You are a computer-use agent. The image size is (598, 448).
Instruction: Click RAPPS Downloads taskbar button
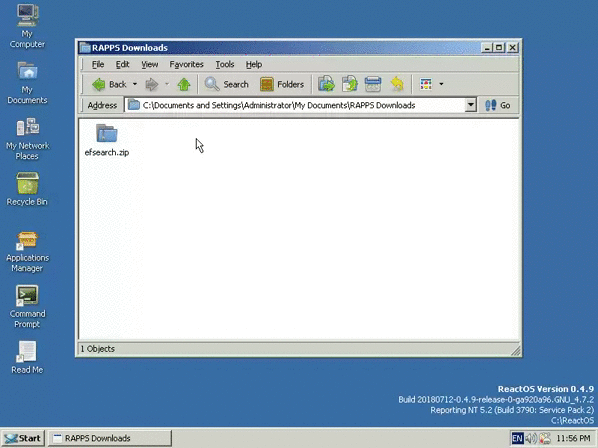[109, 438]
